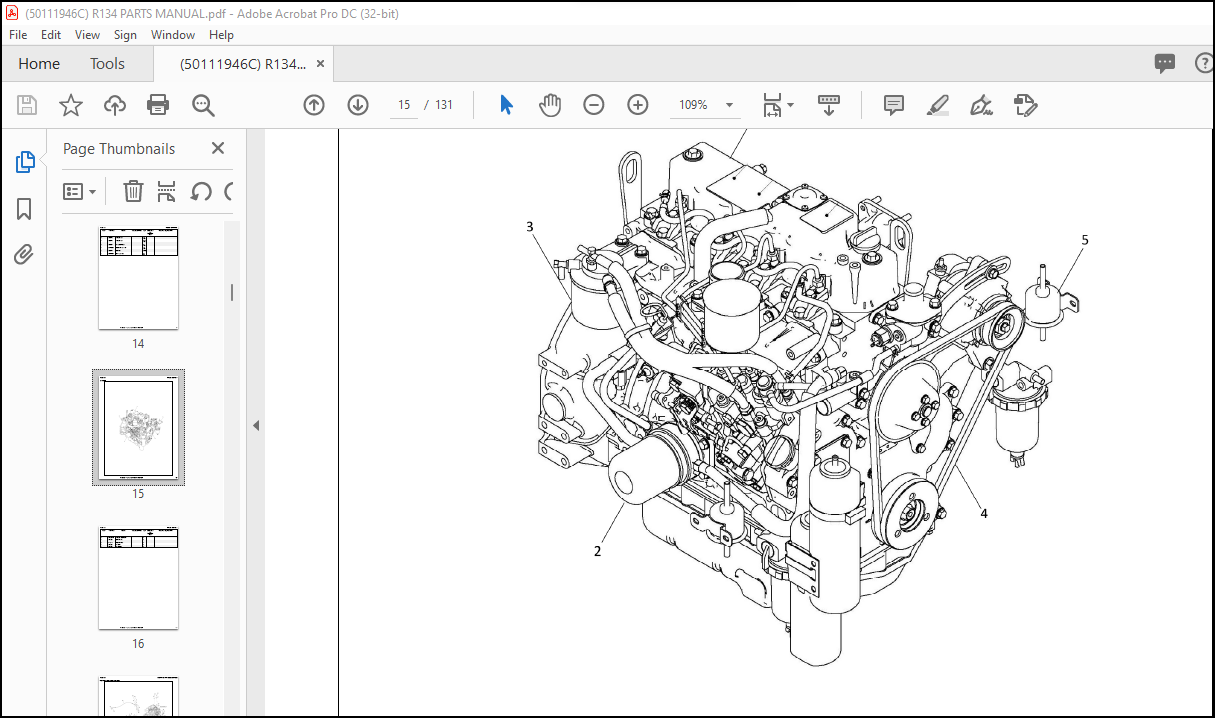Close the Page Thumbnails panel

click(x=218, y=148)
